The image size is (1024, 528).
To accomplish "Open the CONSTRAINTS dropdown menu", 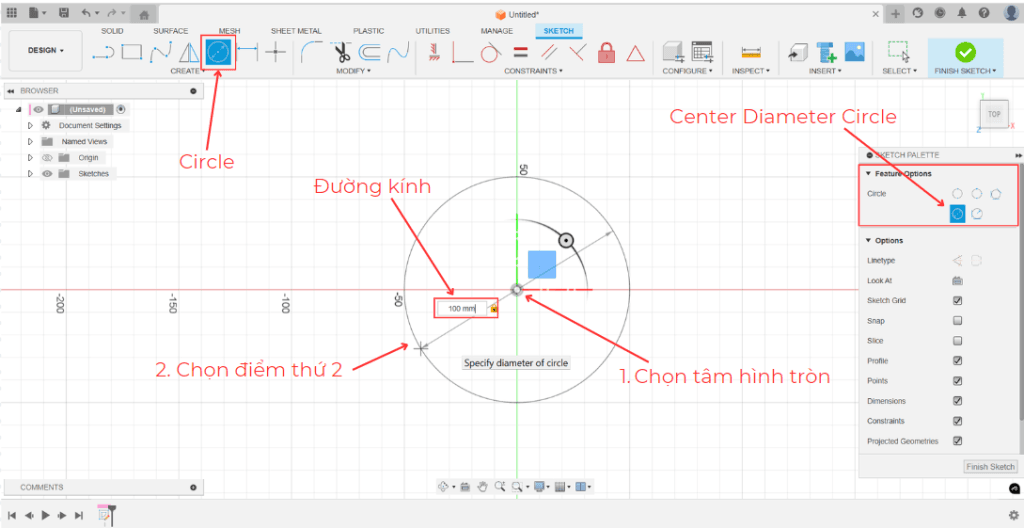I will [x=533, y=71].
